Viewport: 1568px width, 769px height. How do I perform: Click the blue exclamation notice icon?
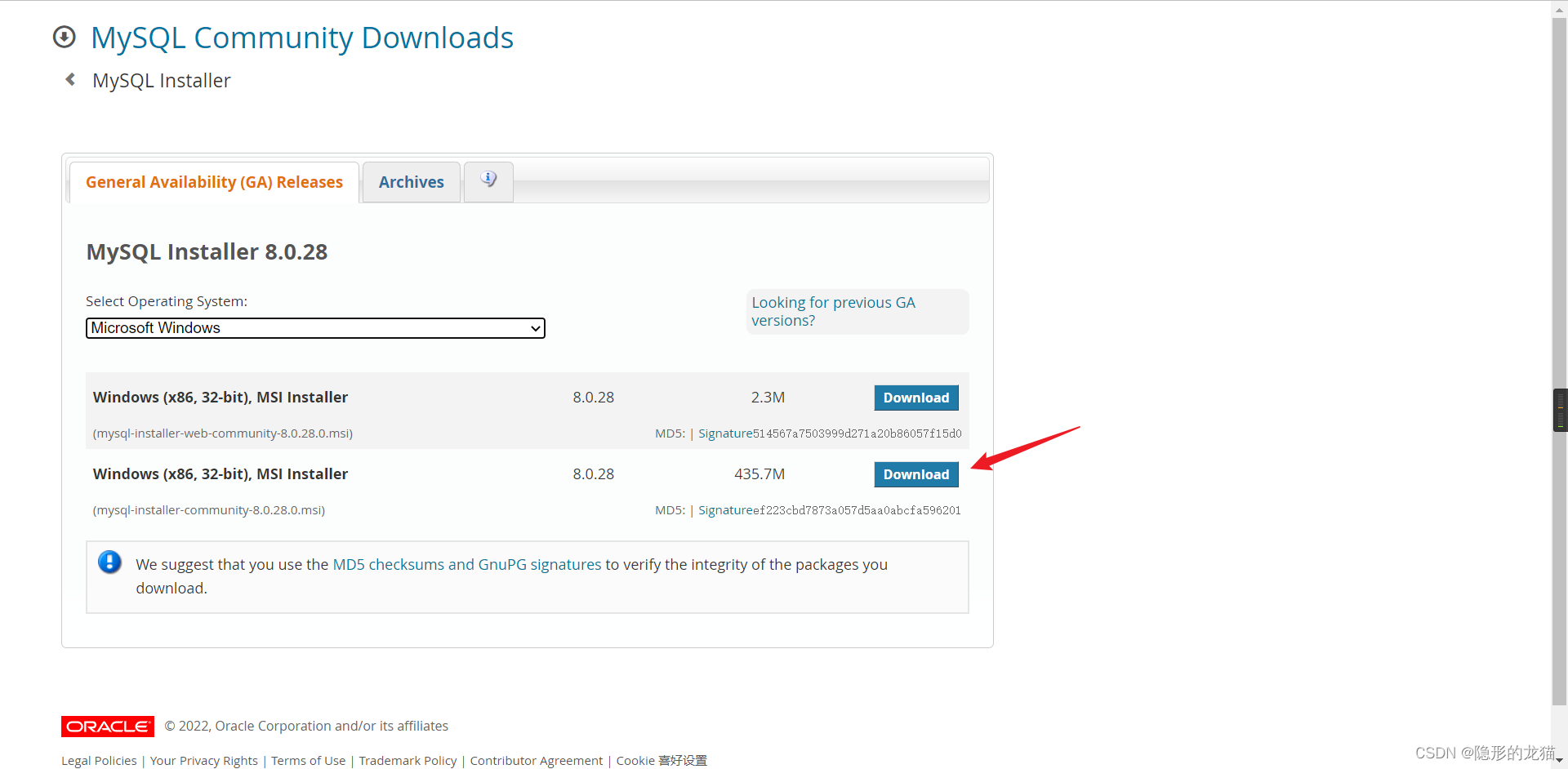109,562
